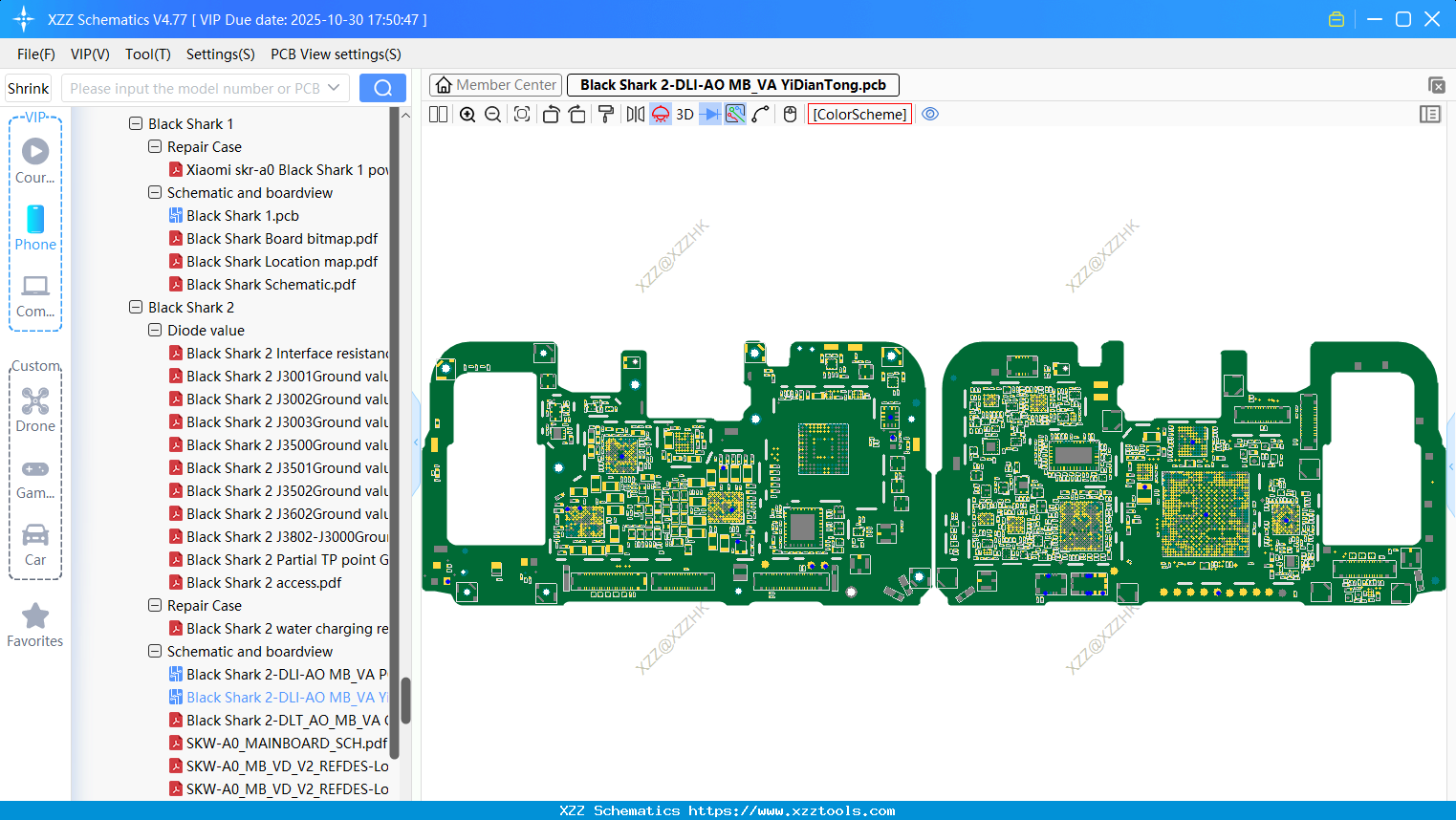Toggle the 3D view mode
Image resolution: width=1456 pixels, height=820 pixels.
click(685, 115)
